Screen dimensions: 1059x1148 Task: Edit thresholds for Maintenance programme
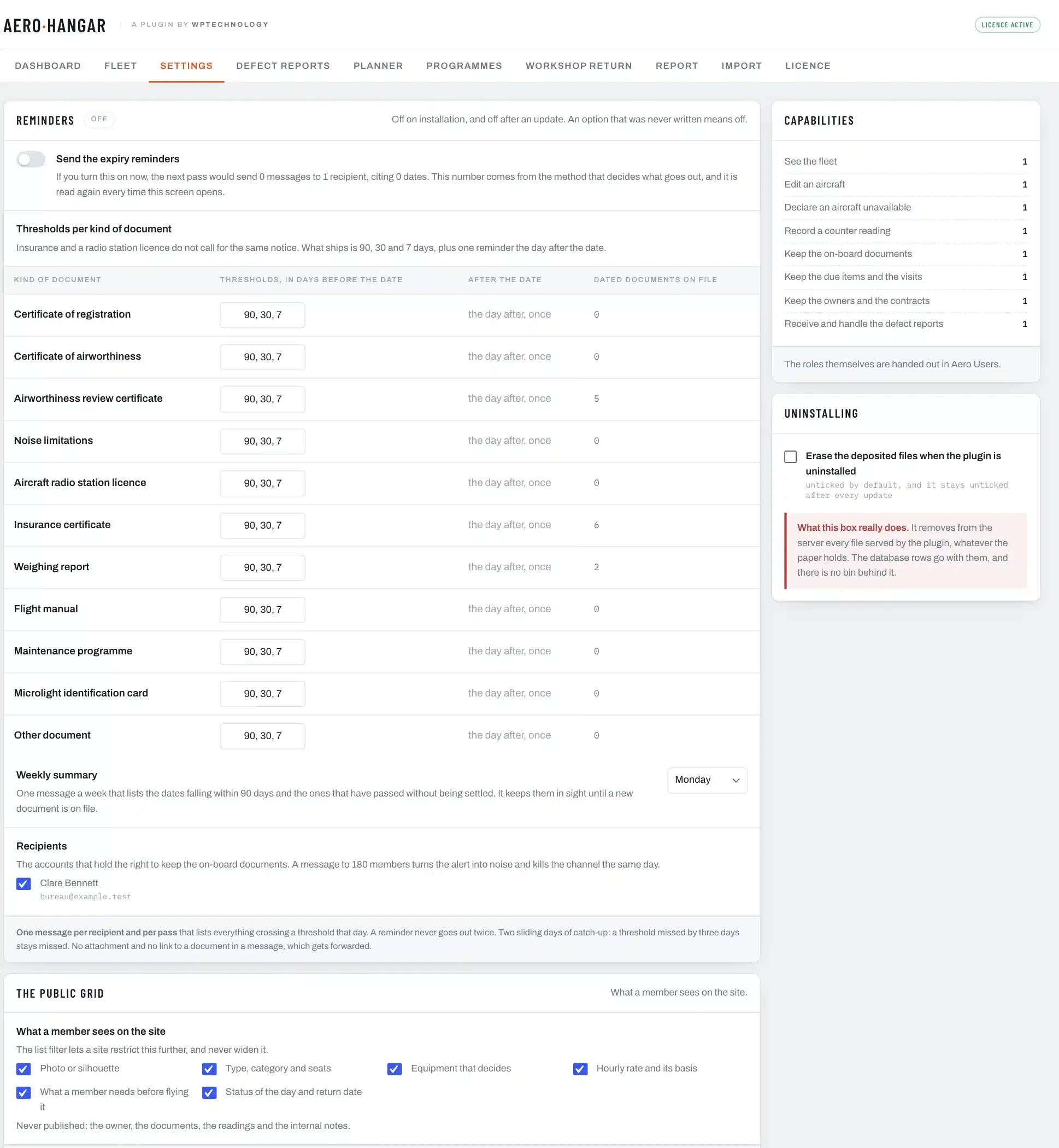pos(262,652)
